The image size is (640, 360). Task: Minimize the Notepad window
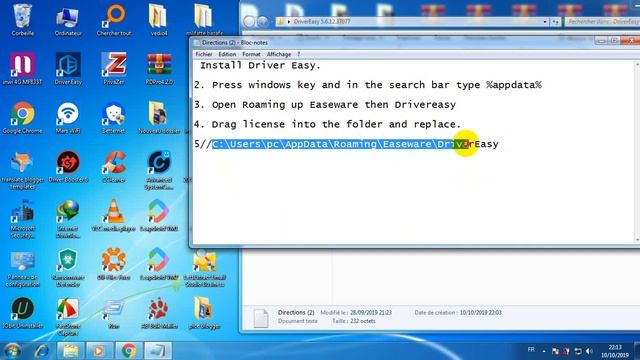tap(600, 41)
